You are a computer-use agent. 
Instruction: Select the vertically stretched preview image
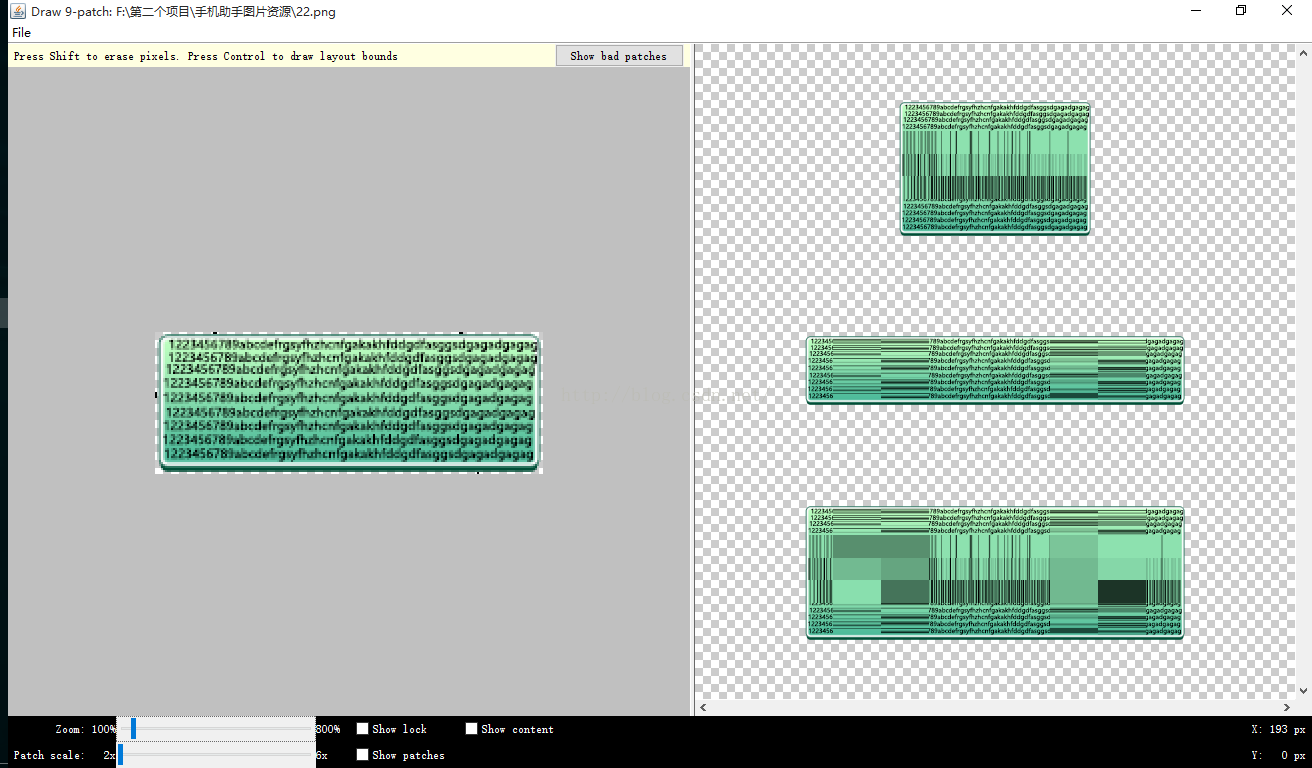[995, 168]
